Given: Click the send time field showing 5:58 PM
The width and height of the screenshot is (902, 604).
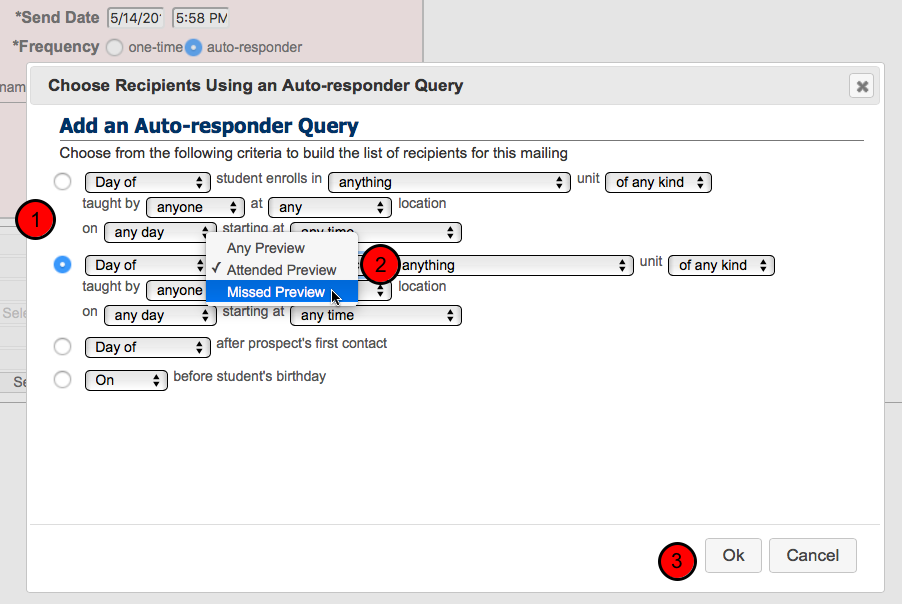Looking at the screenshot, I should pos(200,18).
